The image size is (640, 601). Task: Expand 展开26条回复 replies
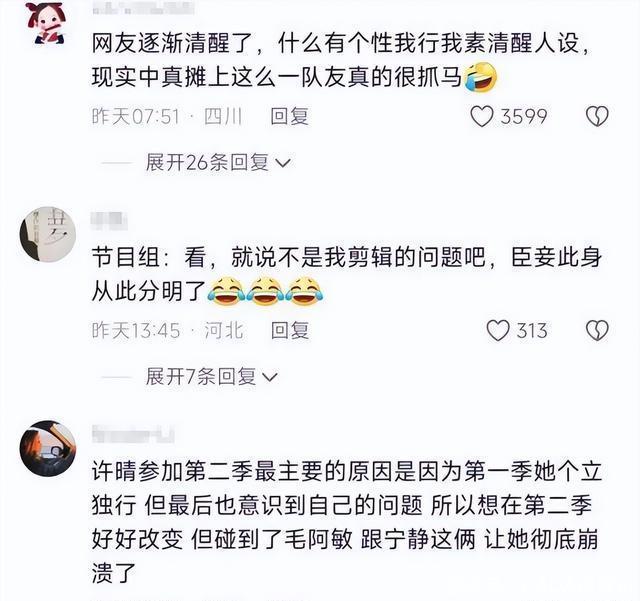coord(218,162)
